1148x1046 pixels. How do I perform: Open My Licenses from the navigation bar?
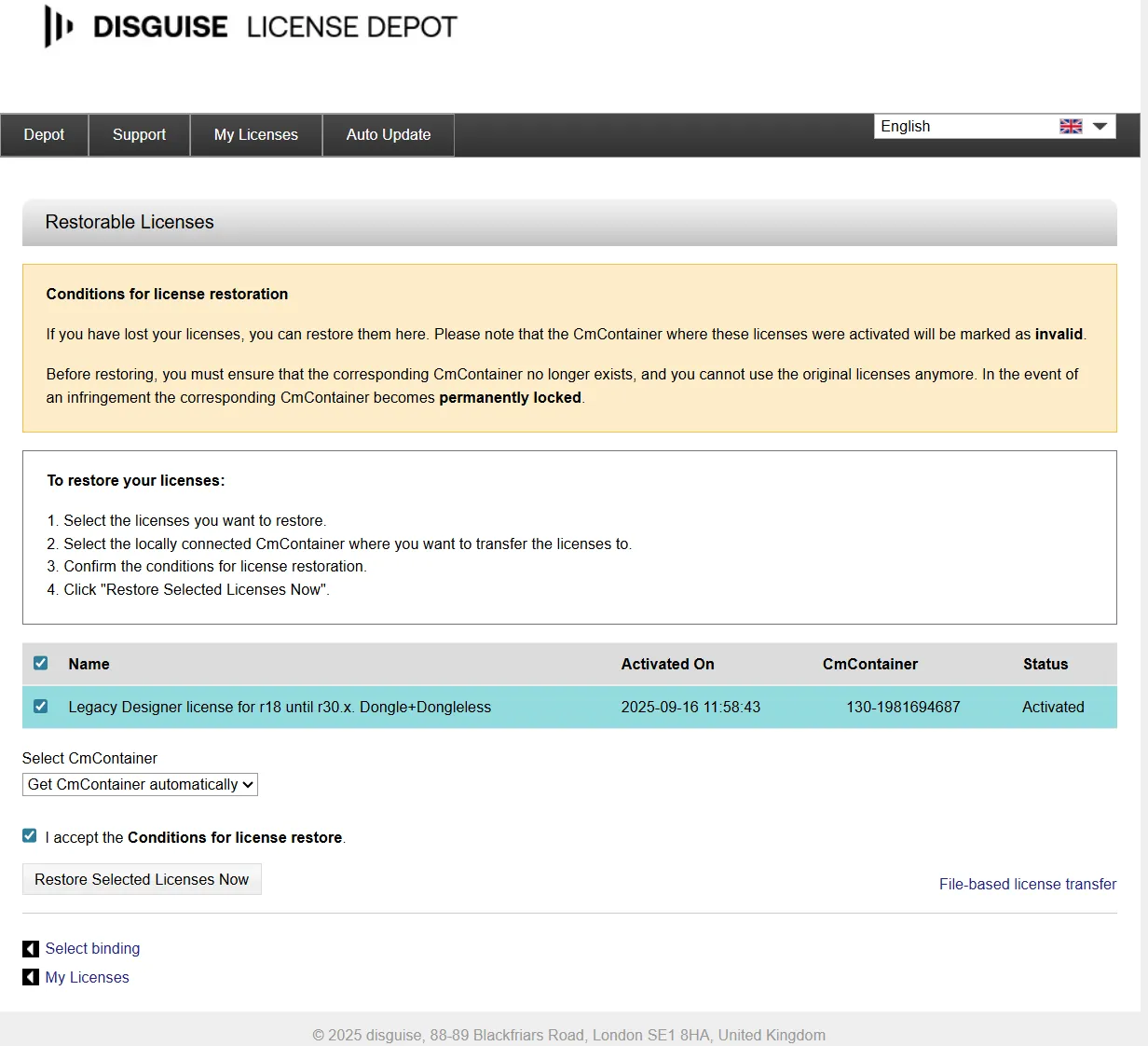(255, 134)
